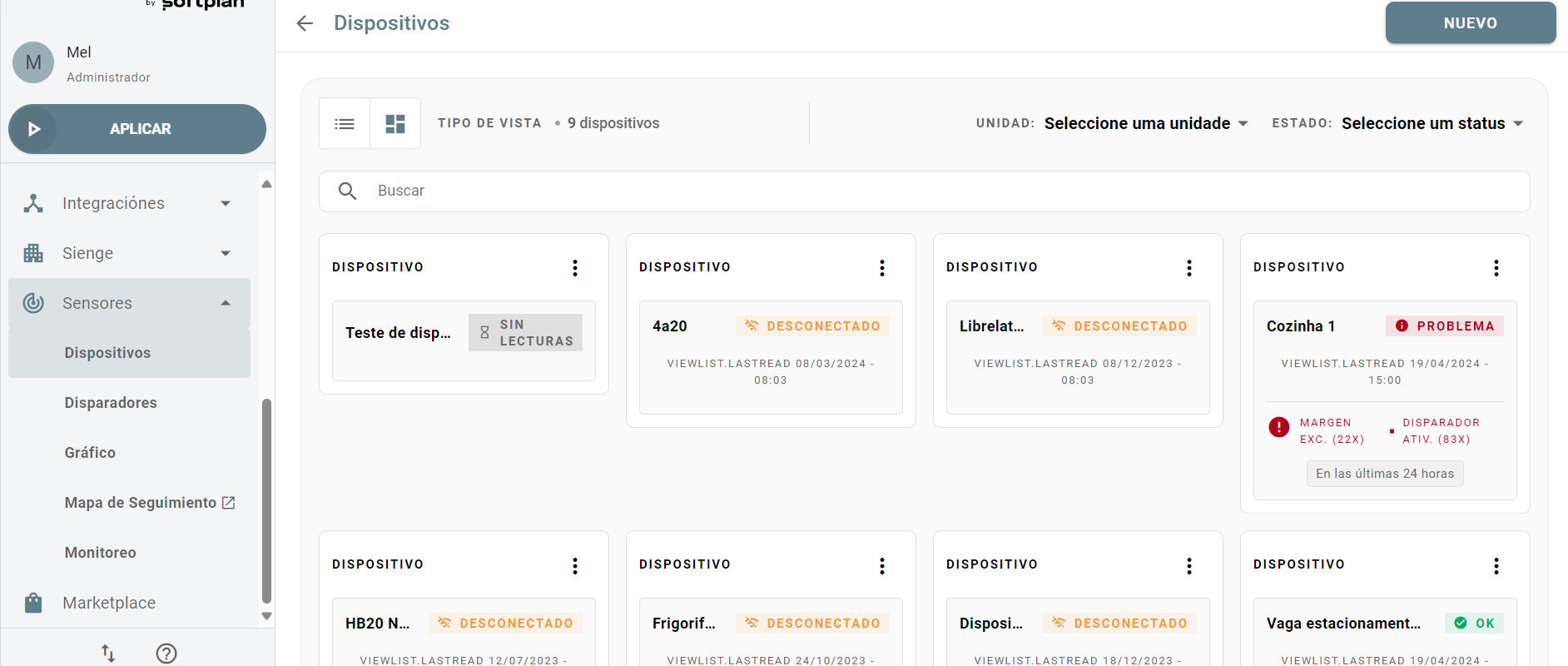Click the Administrador role label
The height and width of the screenshot is (666, 1568).
[x=108, y=77]
